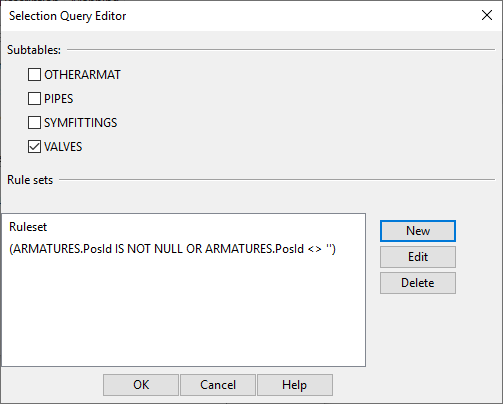The height and width of the screenshot is (404, 503).
Task: Click the SYMFITTINGS label text
Action: [x=81, y=123]
